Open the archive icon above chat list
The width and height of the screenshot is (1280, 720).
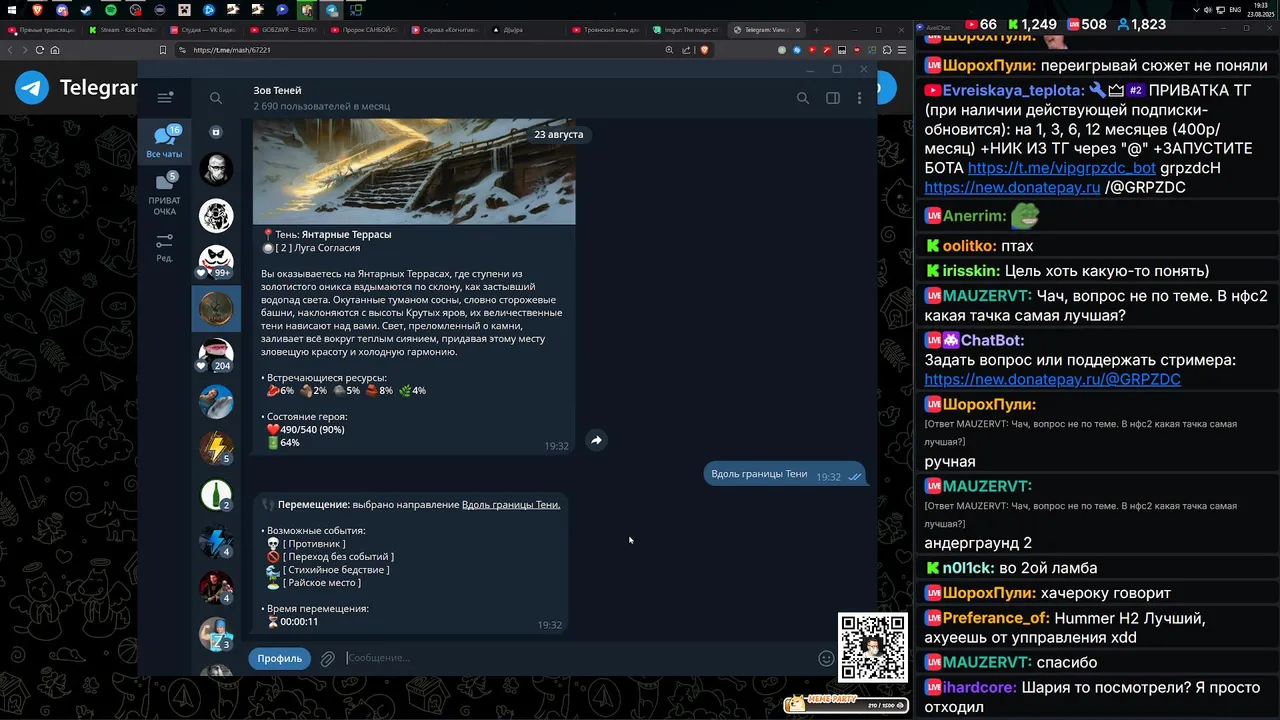[x=216, y=132]
